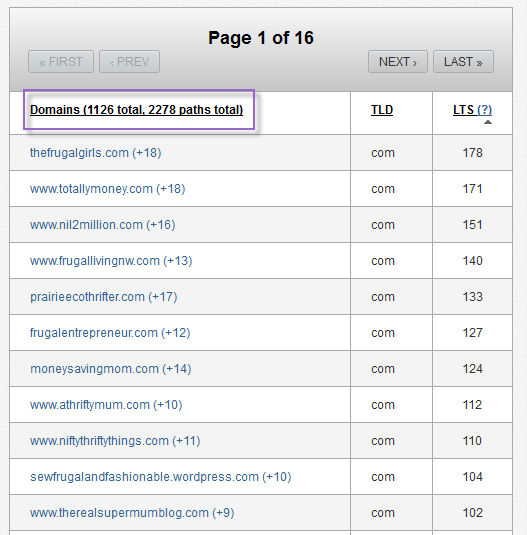Select LTS value 110
The width and height of the screenshot is (527, 535).
coord(472,441)
